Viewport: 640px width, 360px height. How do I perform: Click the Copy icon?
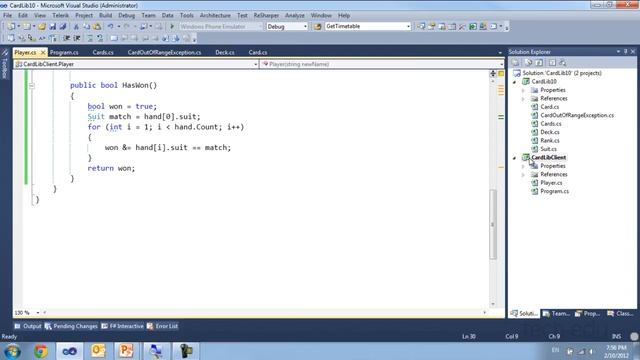(x=87, y=27)
